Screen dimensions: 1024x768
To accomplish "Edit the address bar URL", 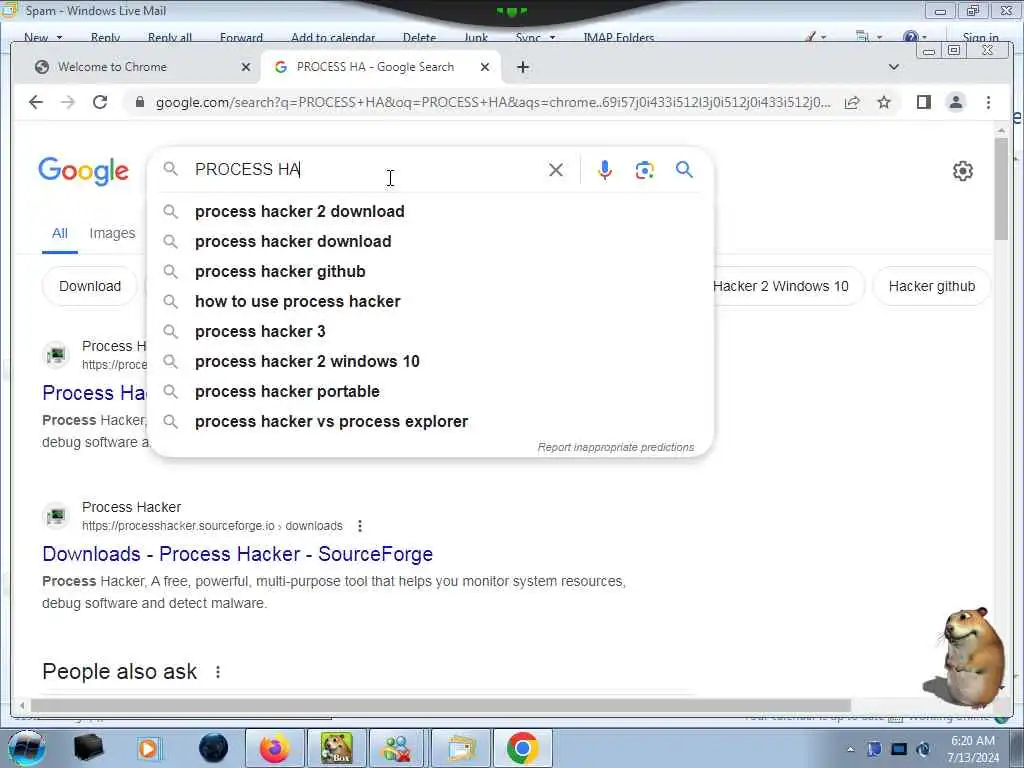I will point(493,103).
